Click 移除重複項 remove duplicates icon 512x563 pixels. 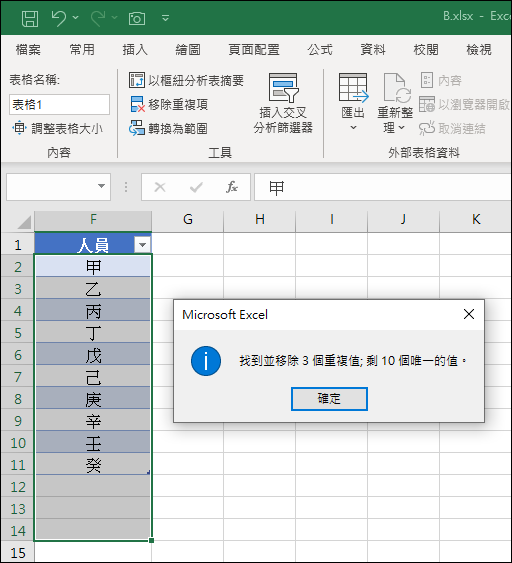(x=137, y=104)
